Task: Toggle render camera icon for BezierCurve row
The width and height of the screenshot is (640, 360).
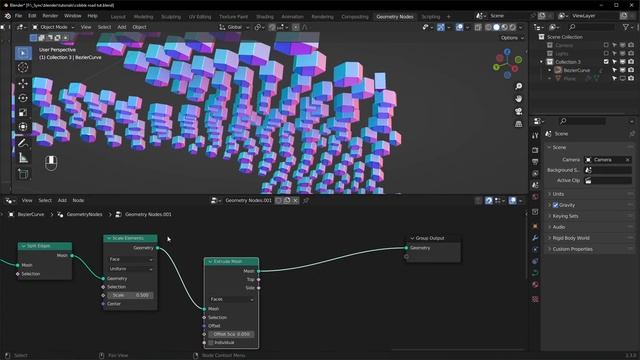Action: 631,70
